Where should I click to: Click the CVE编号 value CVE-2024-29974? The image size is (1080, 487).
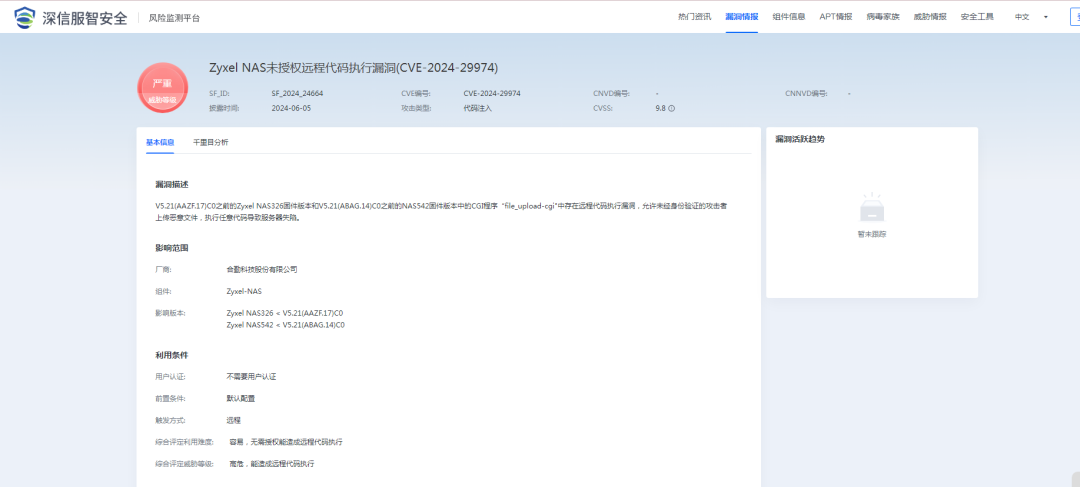(492, 93)
